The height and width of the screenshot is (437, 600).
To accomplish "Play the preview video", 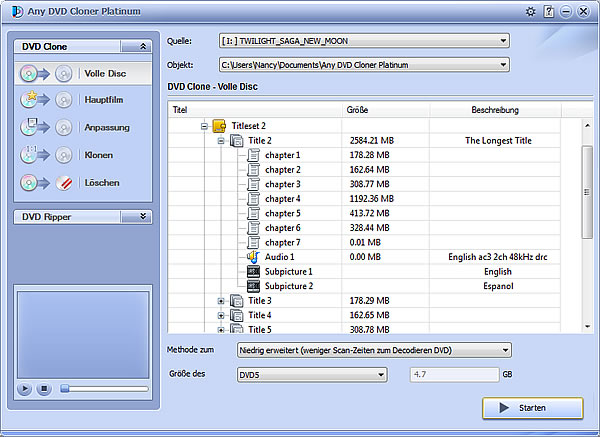I will (24, 389).
